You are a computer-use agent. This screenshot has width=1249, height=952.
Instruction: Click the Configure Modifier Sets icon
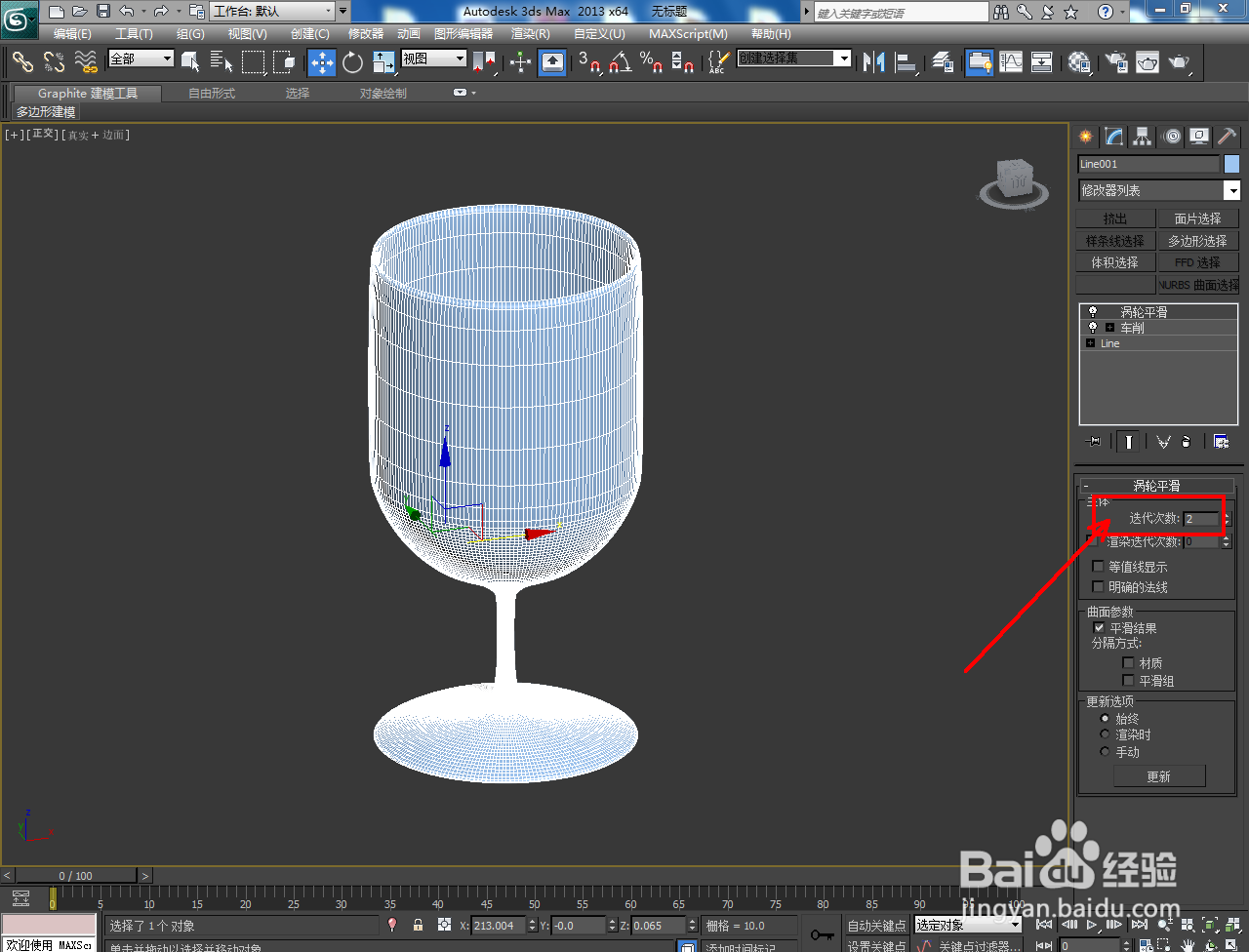click(1221, 442)
